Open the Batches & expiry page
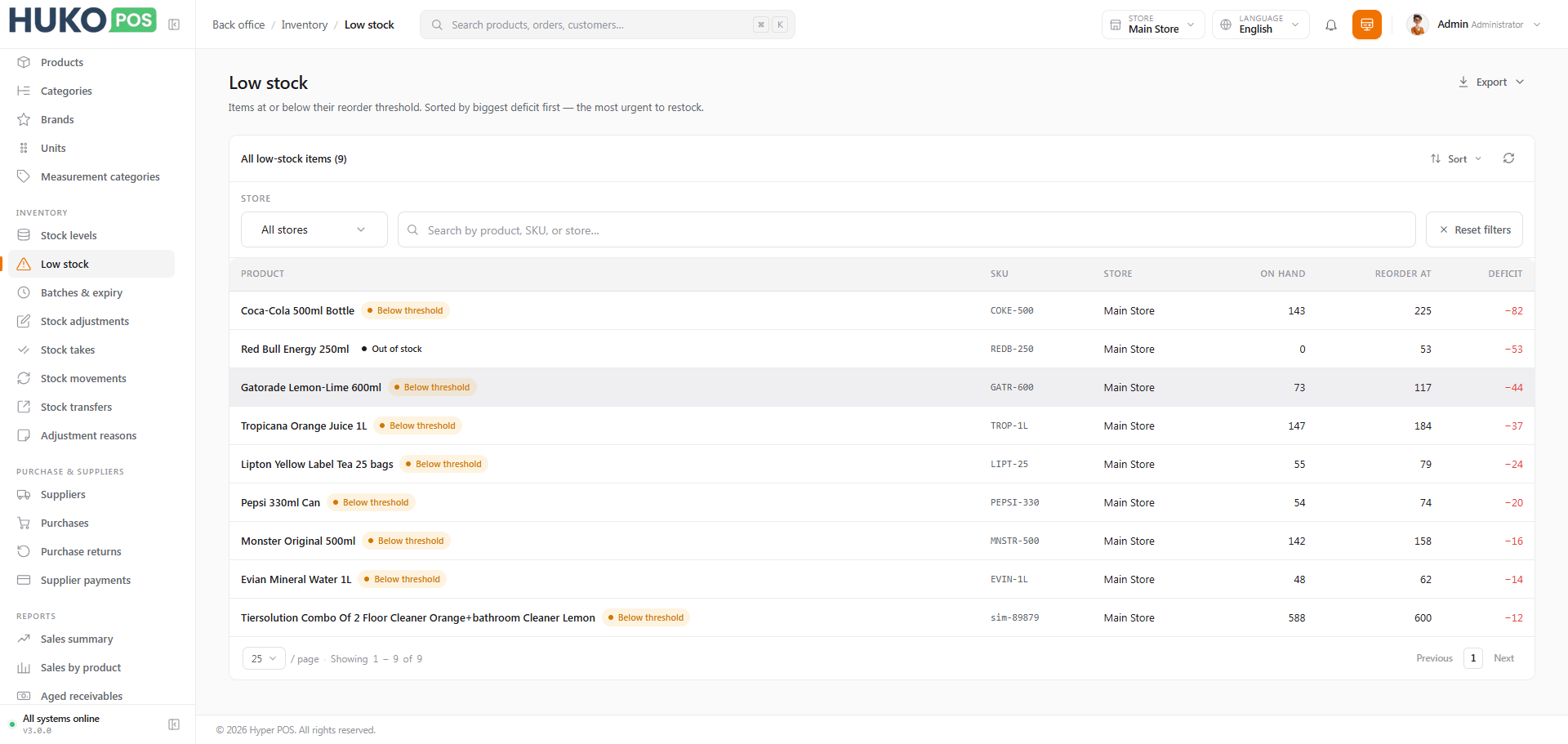1568x744 pixels. [82, 292]
